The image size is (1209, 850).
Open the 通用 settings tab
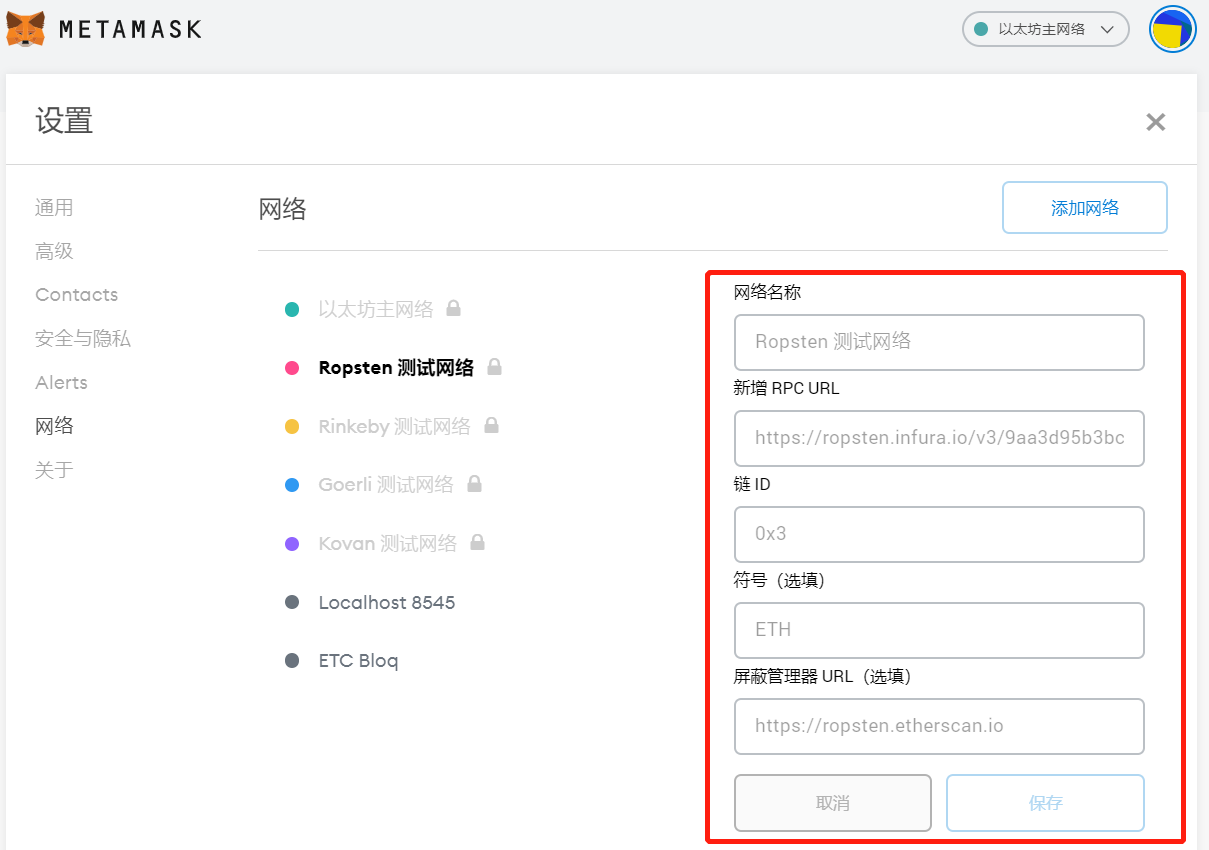[54, 207]
